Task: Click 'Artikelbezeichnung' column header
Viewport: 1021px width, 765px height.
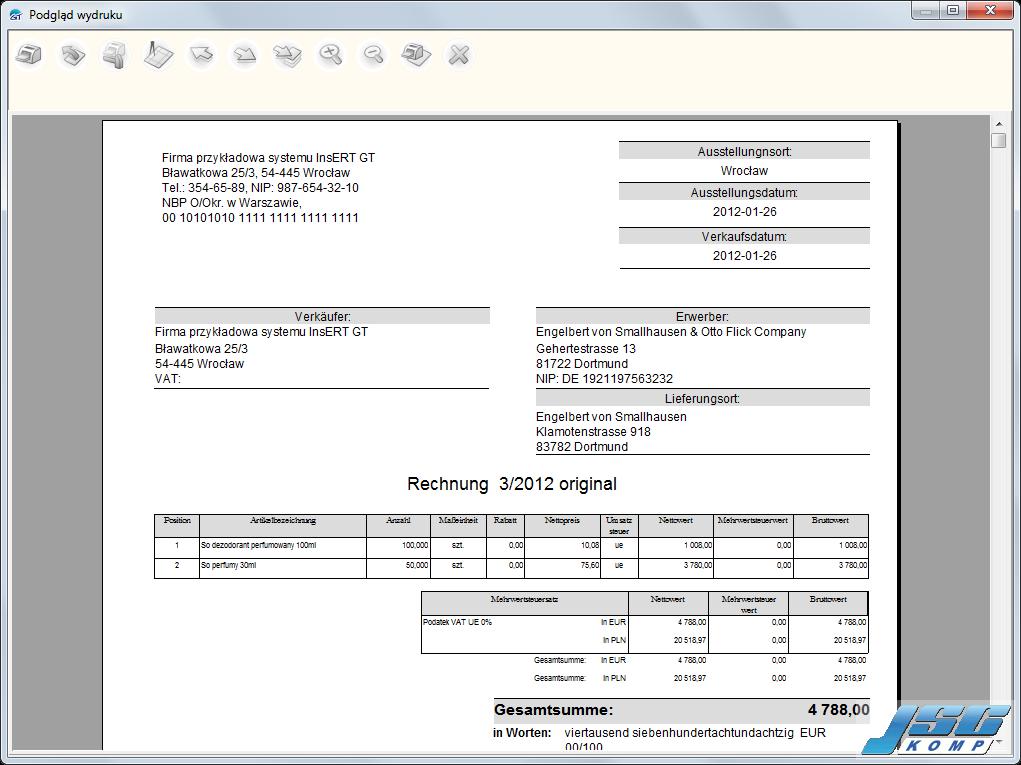Action: tap(283, 520)
